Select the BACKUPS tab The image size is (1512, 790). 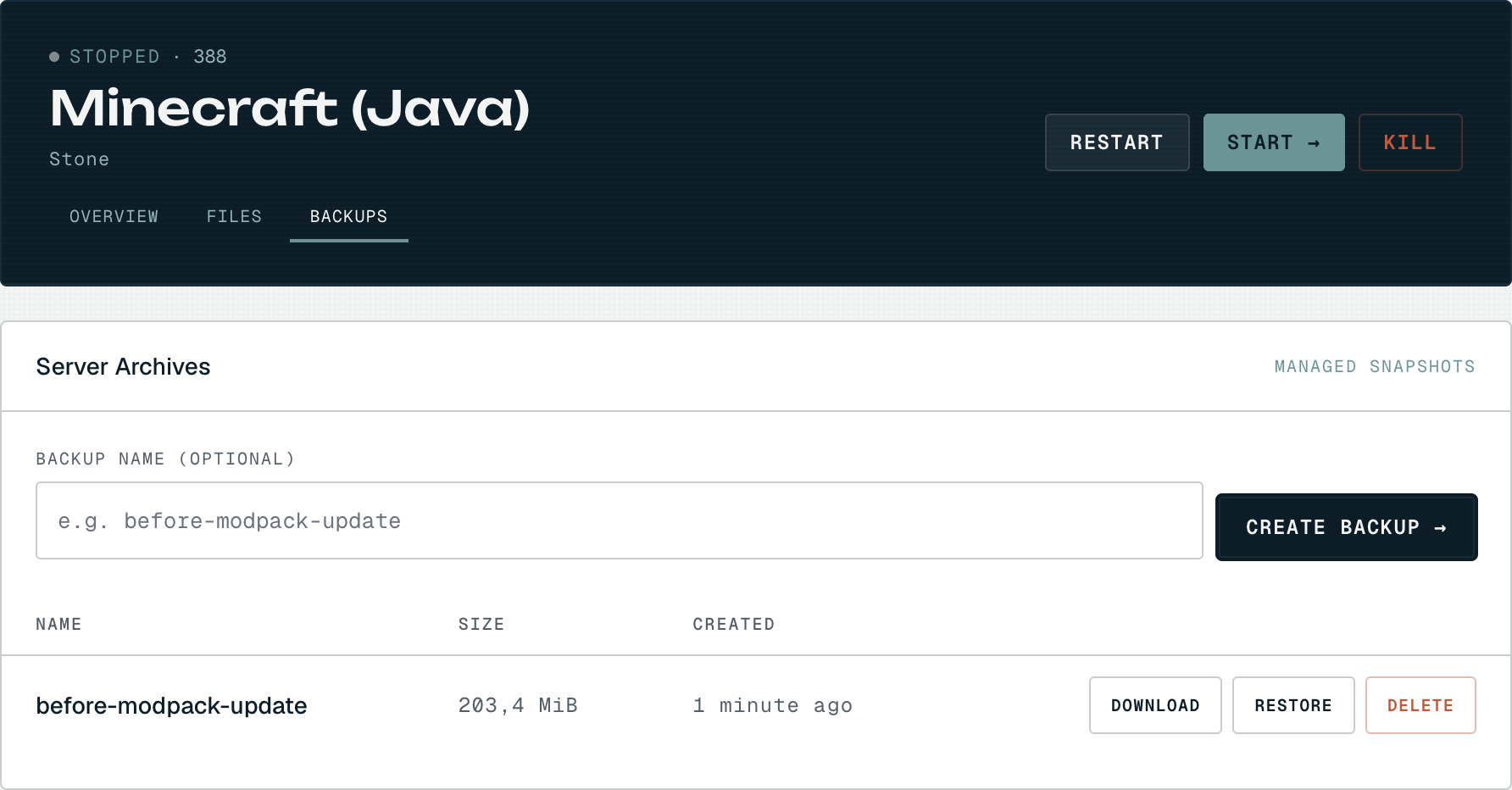point(348,216)
